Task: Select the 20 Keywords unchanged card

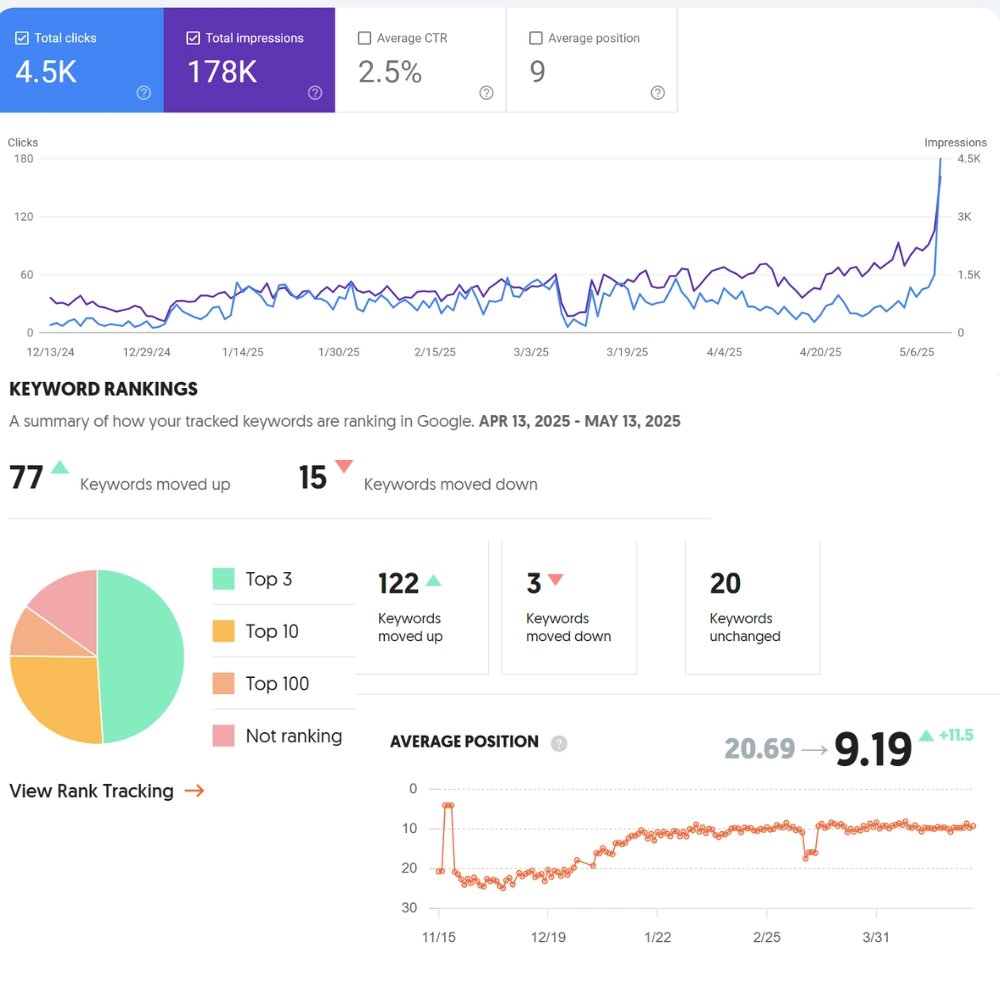Action: (x=752, y=607)
